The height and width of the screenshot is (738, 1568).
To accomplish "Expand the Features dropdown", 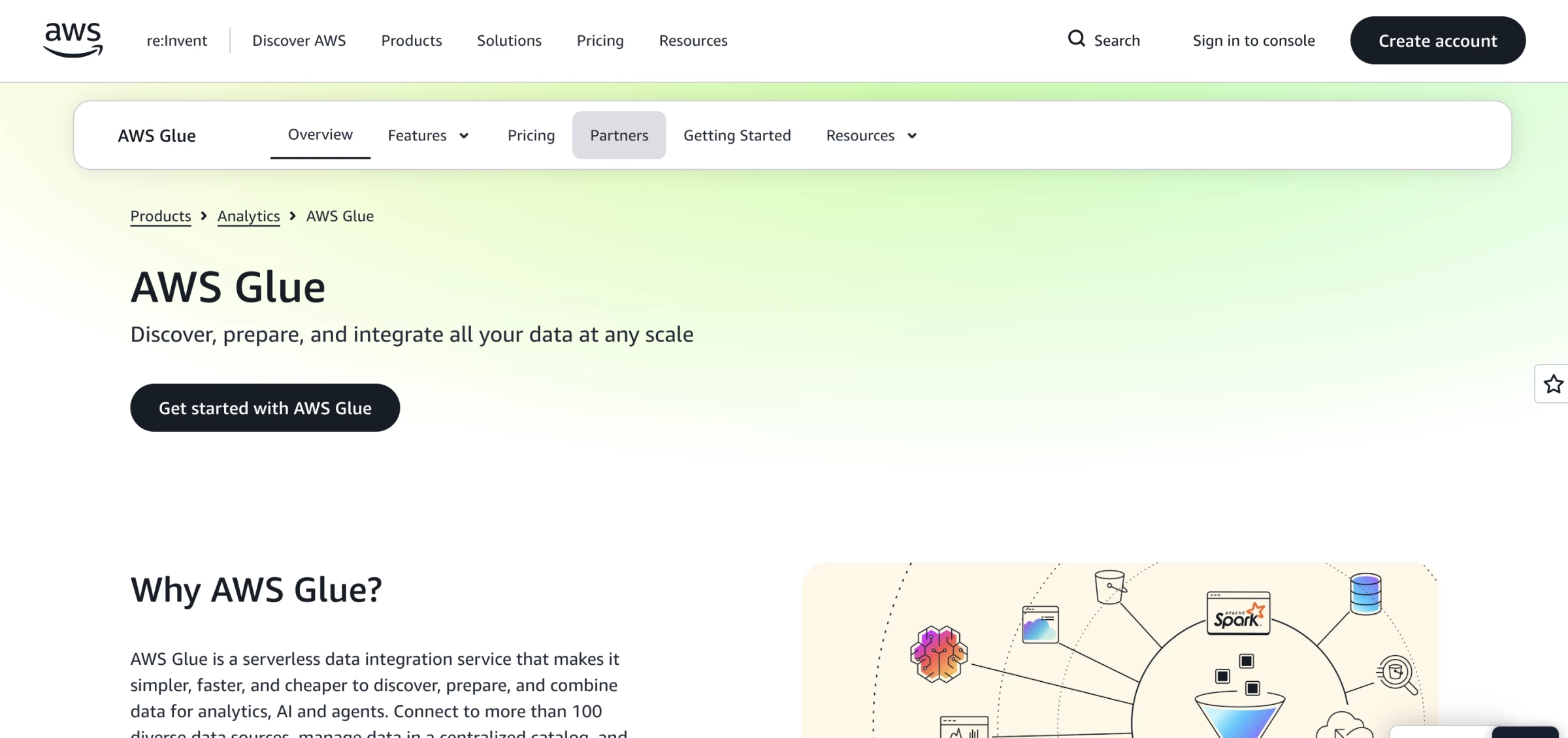I will (429, 135).
